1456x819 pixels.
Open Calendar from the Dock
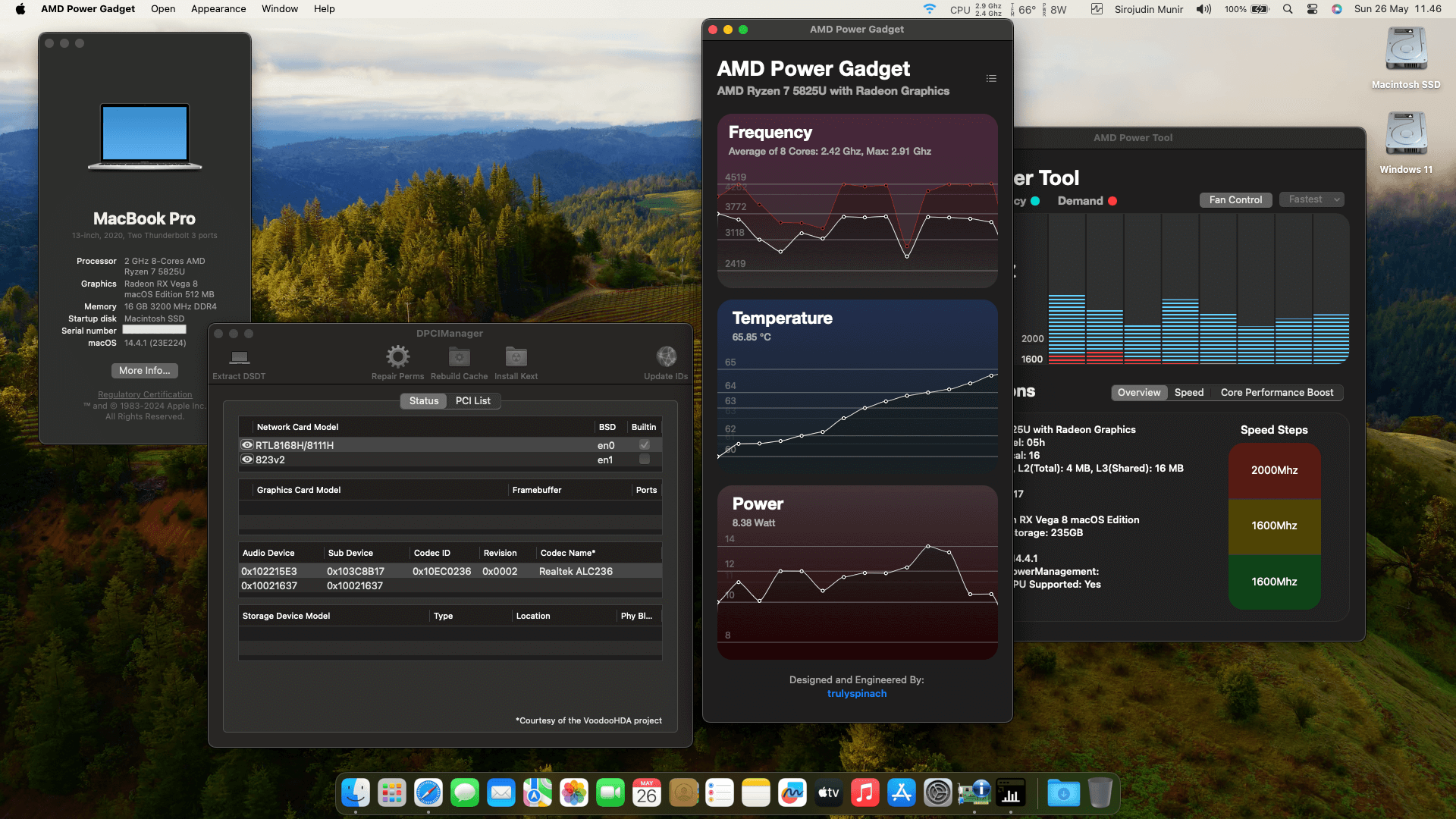point(647,792)
